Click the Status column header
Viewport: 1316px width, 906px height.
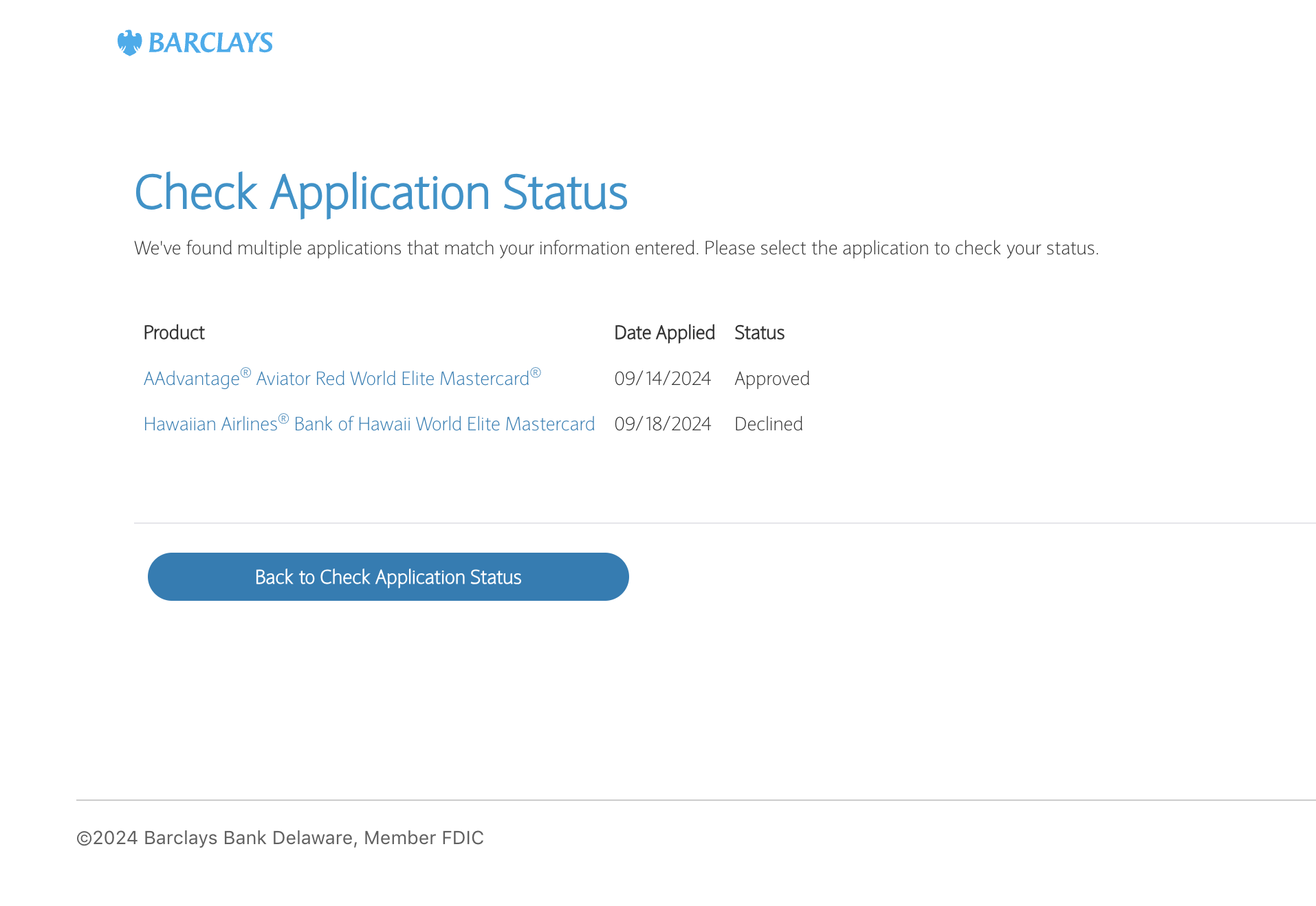759,333
